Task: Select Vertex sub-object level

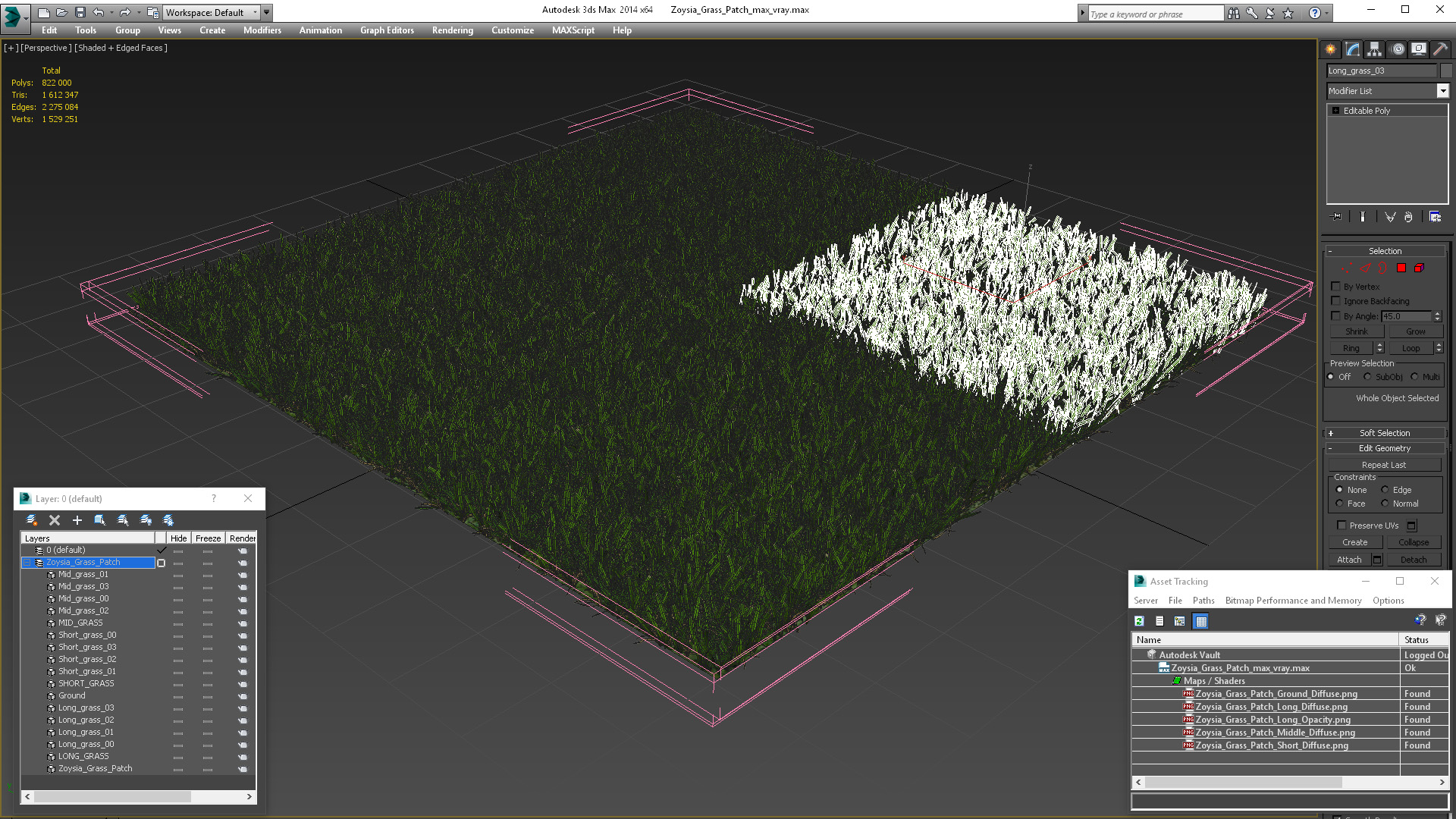Action: [x=1346, y=268]
